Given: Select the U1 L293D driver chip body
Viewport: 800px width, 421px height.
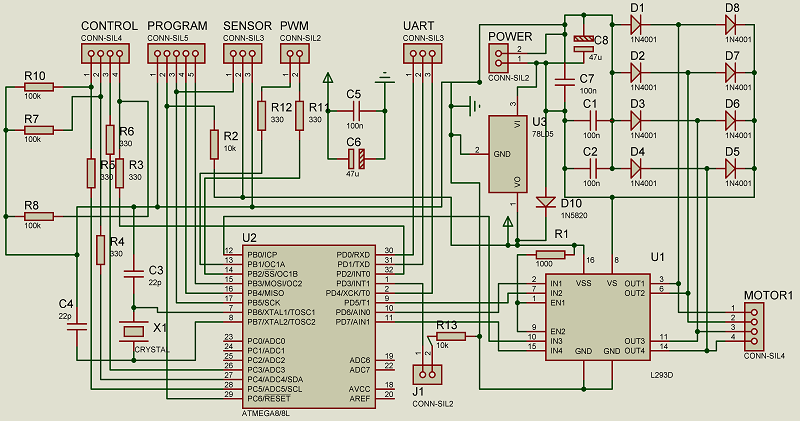Looking at the screenshot, I should pos(598,317).
